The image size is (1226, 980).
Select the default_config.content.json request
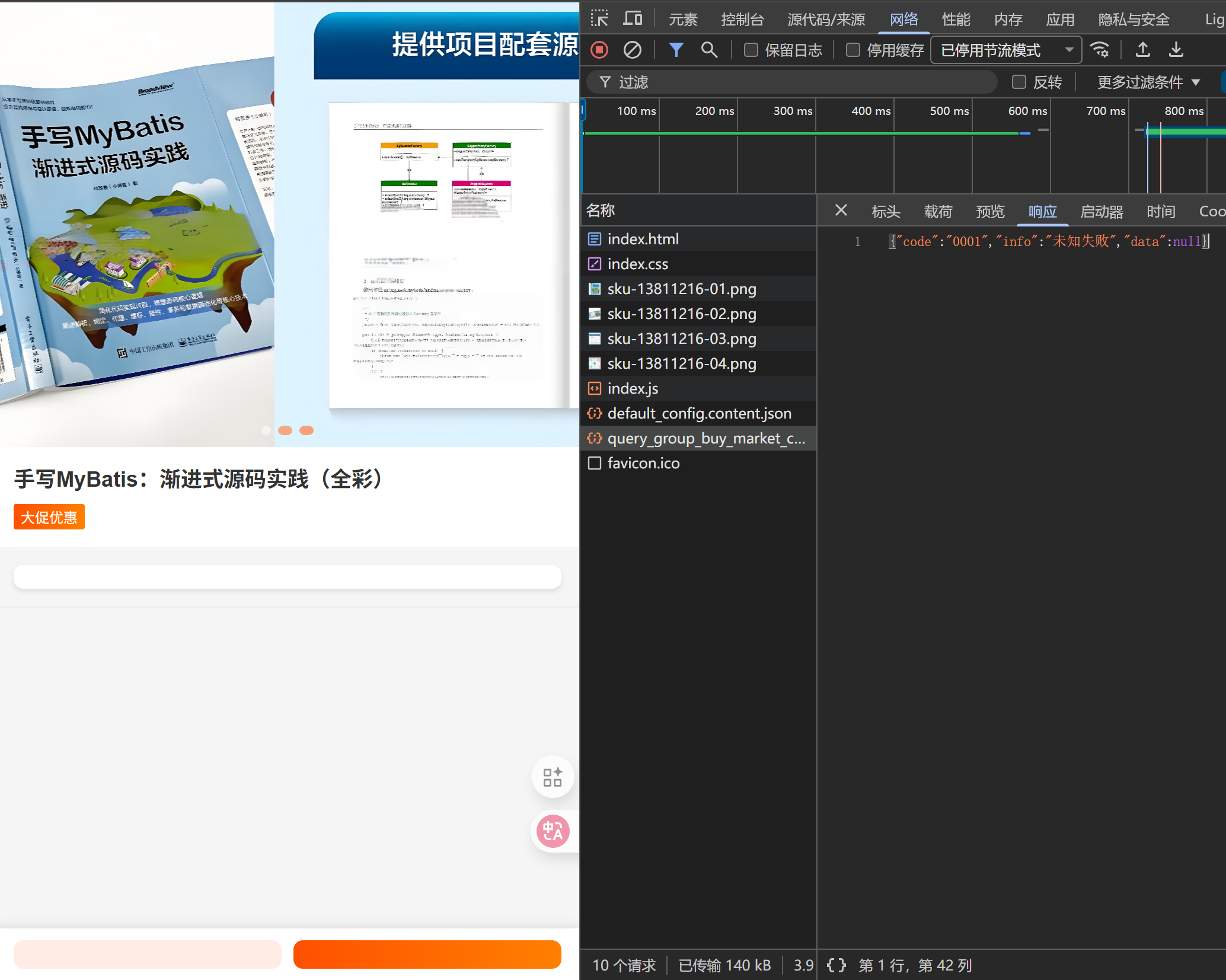point(699,413)
